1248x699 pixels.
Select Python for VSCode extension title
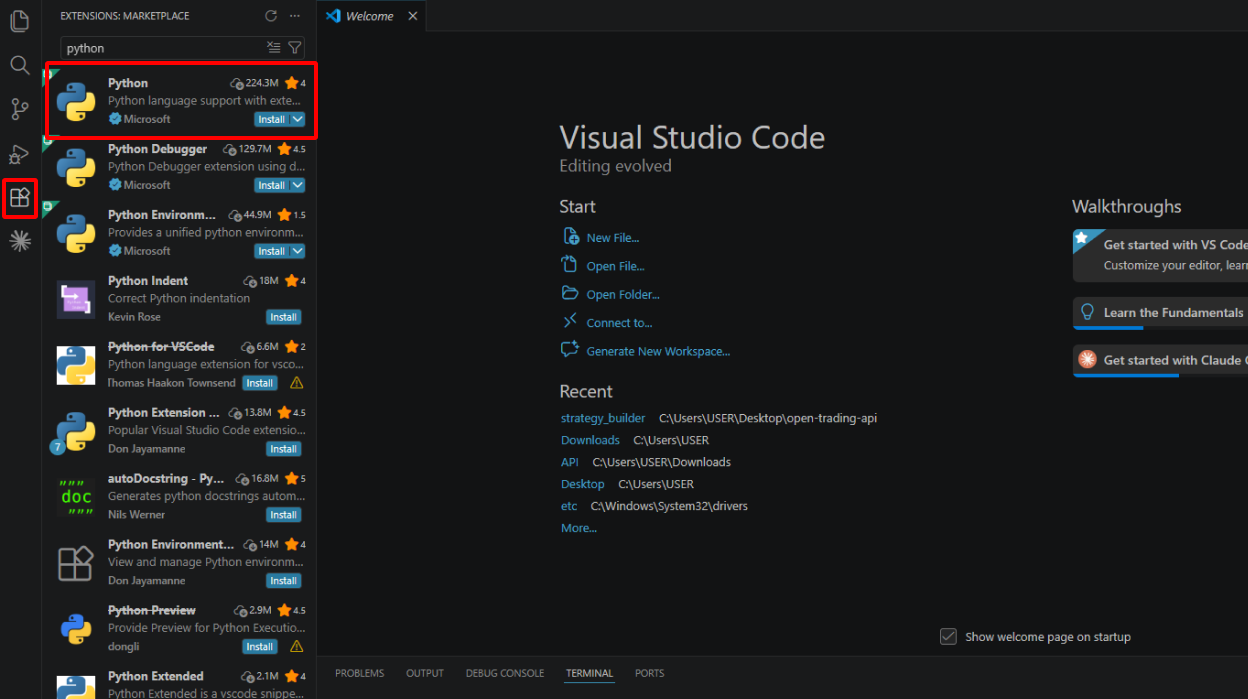[161, 346]
